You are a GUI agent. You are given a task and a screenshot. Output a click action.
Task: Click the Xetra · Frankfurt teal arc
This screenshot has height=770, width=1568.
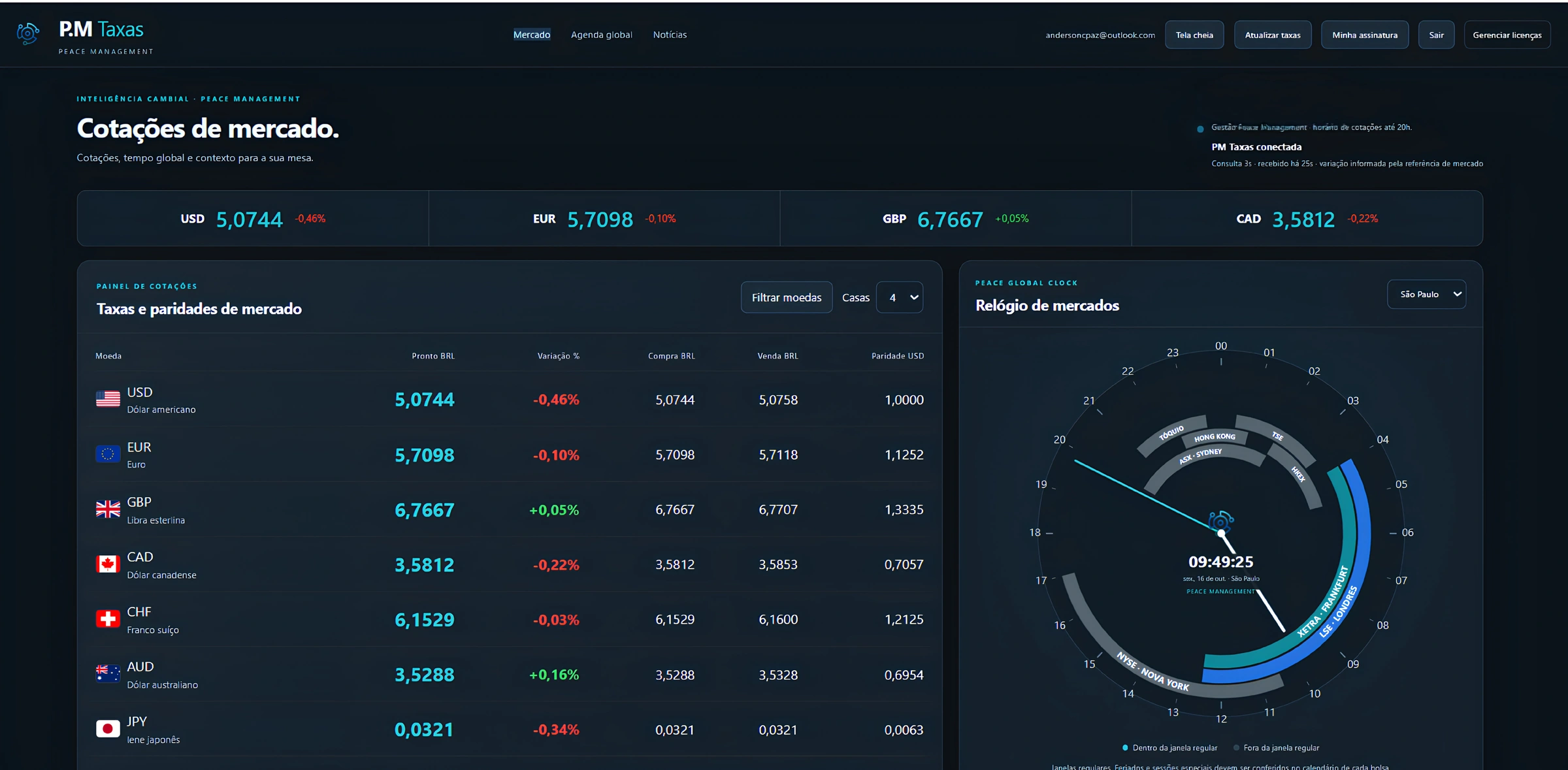[1322, 602]
